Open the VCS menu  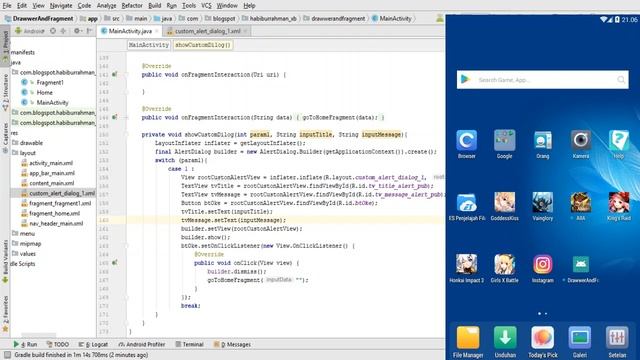point(206,6)
